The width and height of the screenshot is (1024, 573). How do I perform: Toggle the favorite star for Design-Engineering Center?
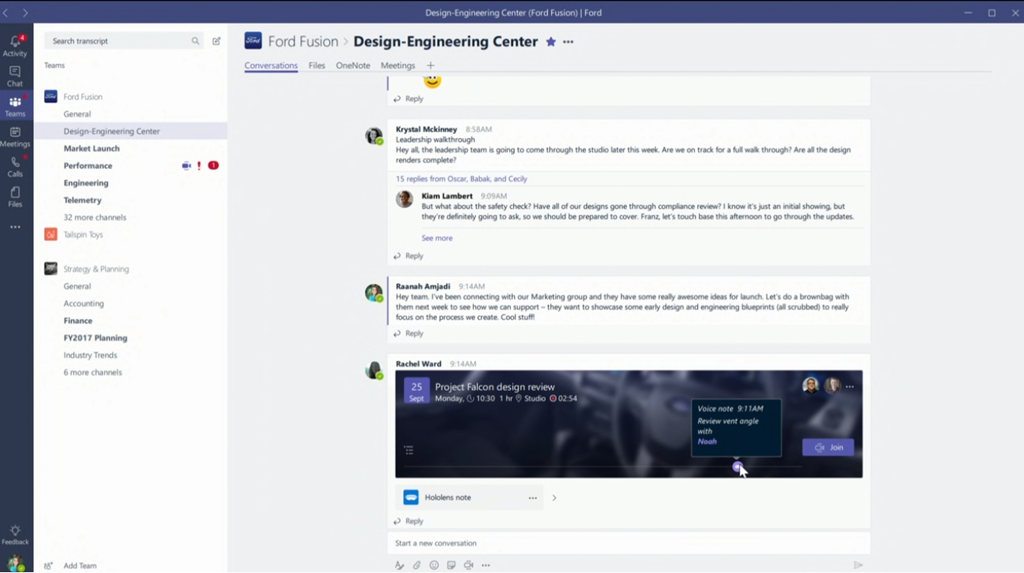coord(550,42)
